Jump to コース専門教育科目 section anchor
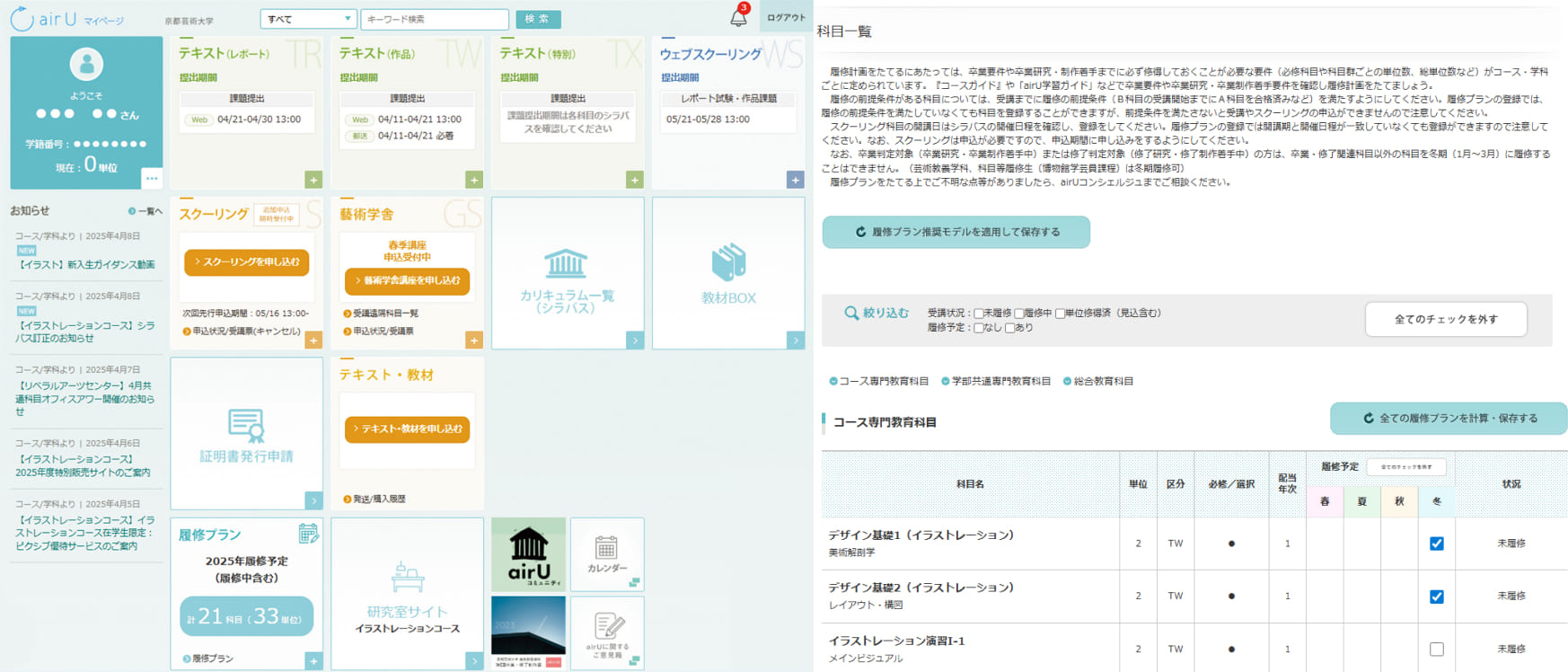1568x672 pixels. (879, 381)
